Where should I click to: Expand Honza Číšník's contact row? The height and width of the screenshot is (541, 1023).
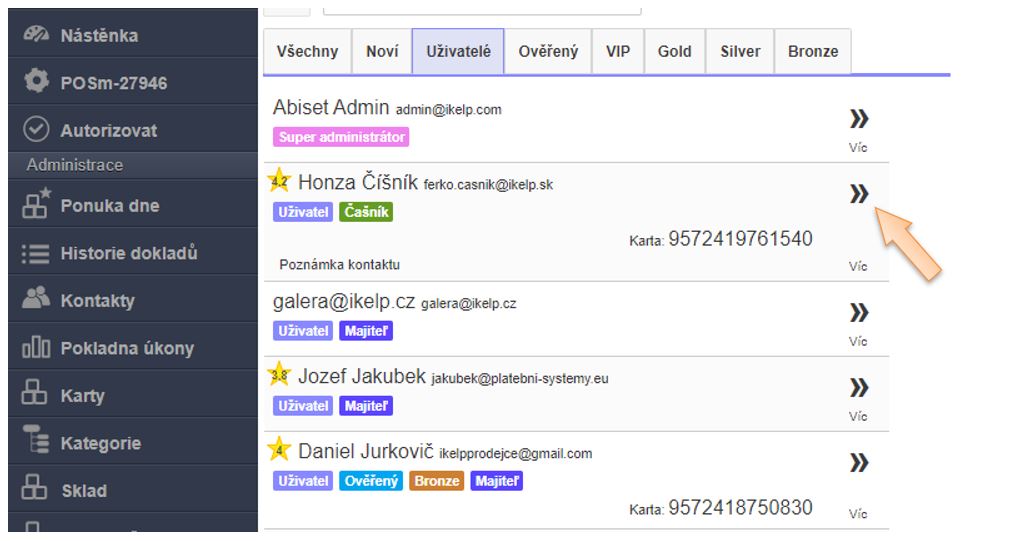click(x=858, y=194)
